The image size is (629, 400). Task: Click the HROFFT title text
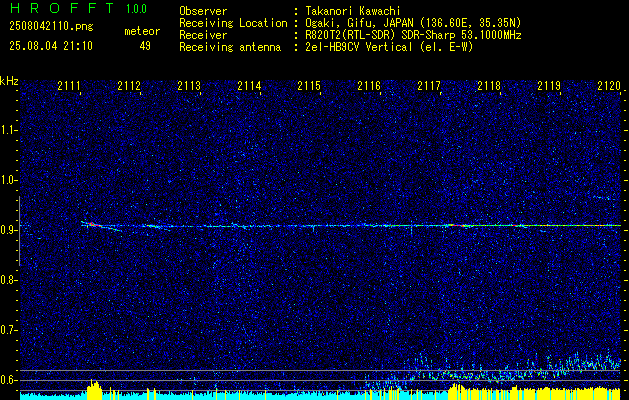62,8
